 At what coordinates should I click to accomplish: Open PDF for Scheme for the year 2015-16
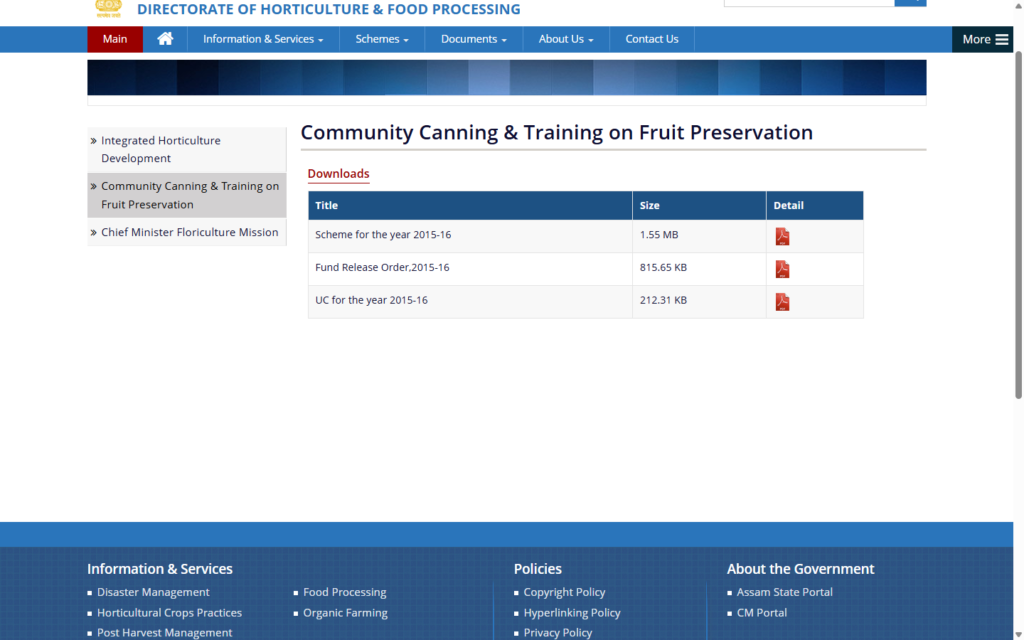[x=782, y=236]
